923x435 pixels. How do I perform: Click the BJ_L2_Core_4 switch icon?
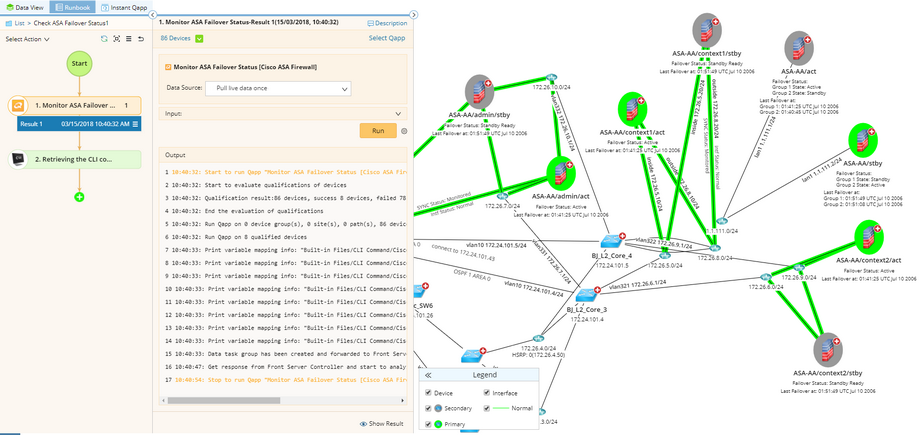(612, 240)
